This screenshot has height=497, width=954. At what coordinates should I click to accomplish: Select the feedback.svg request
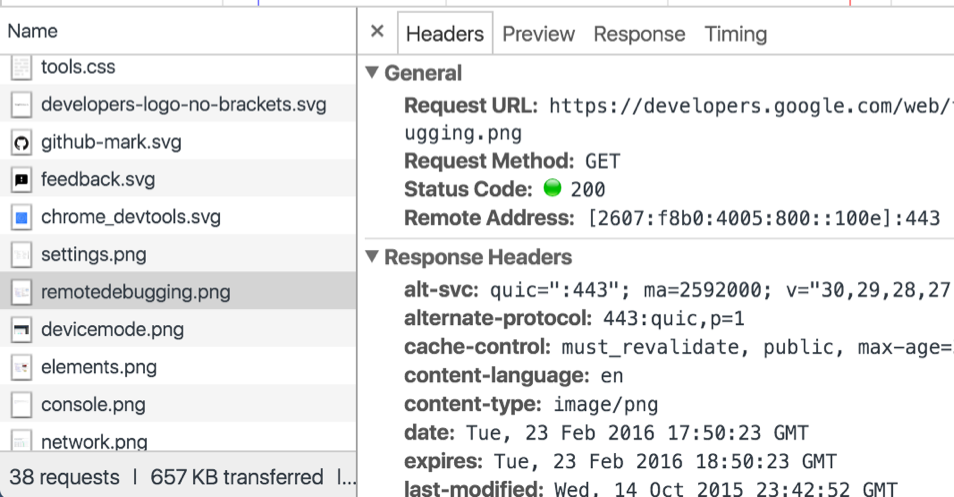[x=178, y=179]
